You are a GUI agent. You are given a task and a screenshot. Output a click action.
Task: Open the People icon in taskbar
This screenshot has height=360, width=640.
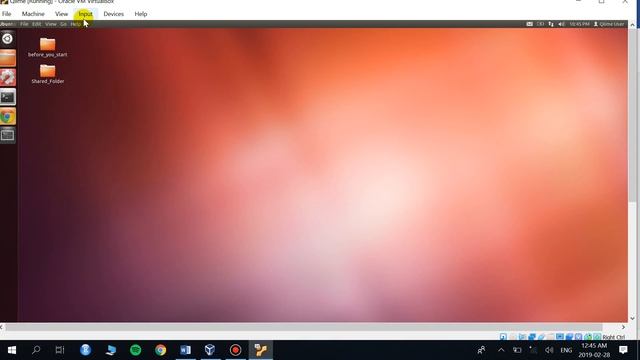[482, 350]
